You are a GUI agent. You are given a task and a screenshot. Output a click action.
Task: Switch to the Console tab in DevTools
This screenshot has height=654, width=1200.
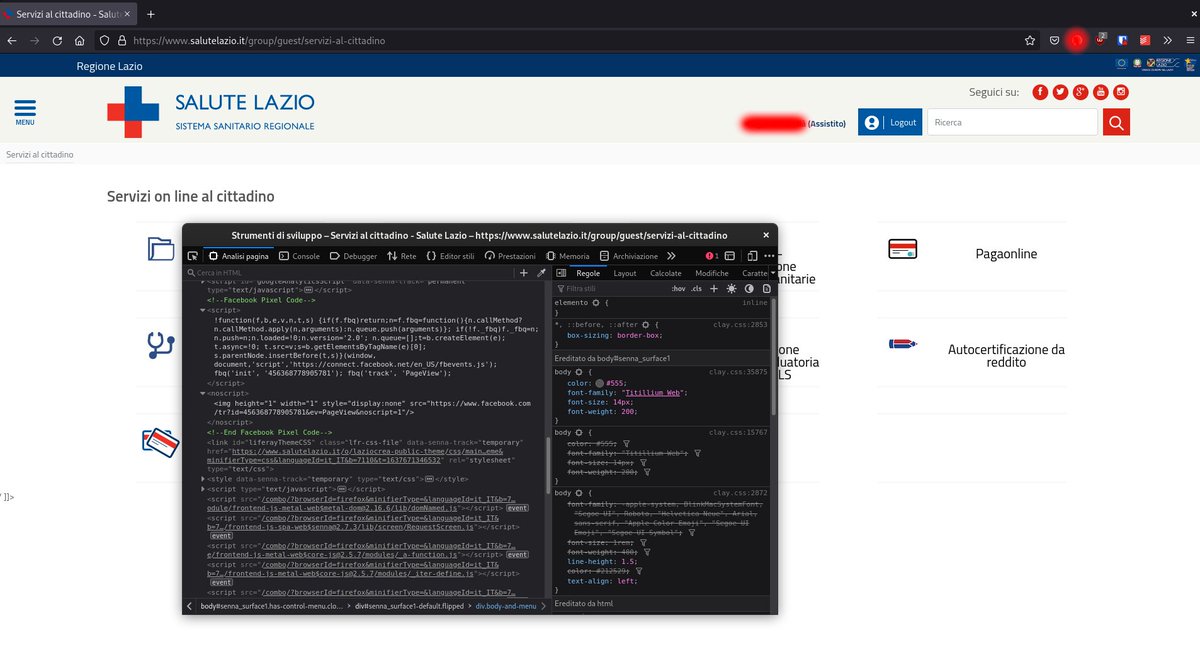tap(299, 256)
